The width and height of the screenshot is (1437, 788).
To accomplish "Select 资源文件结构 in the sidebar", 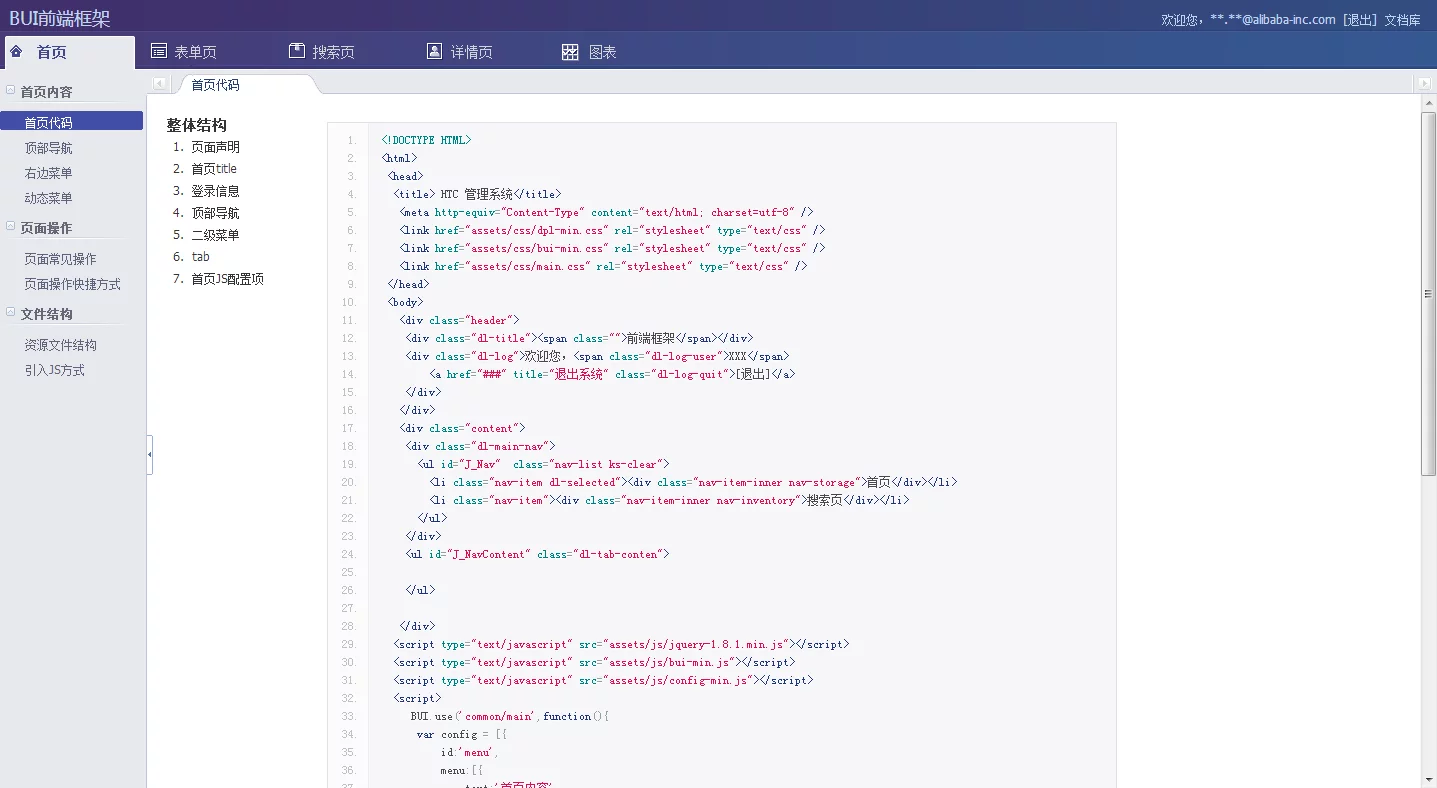I will click(x=60, y=345).
